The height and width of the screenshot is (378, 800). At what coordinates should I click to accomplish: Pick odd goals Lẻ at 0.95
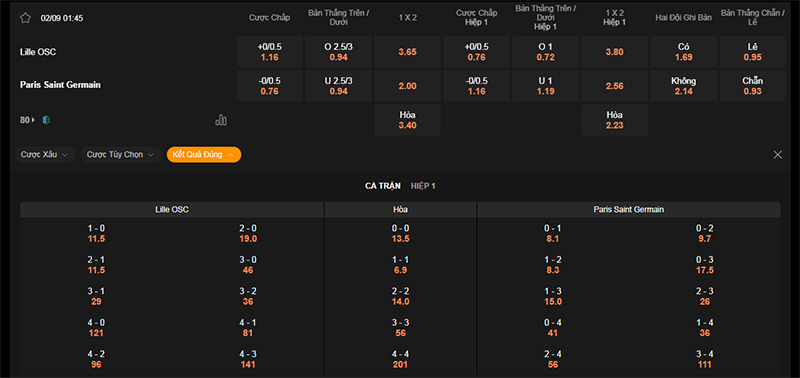[753, 52]
